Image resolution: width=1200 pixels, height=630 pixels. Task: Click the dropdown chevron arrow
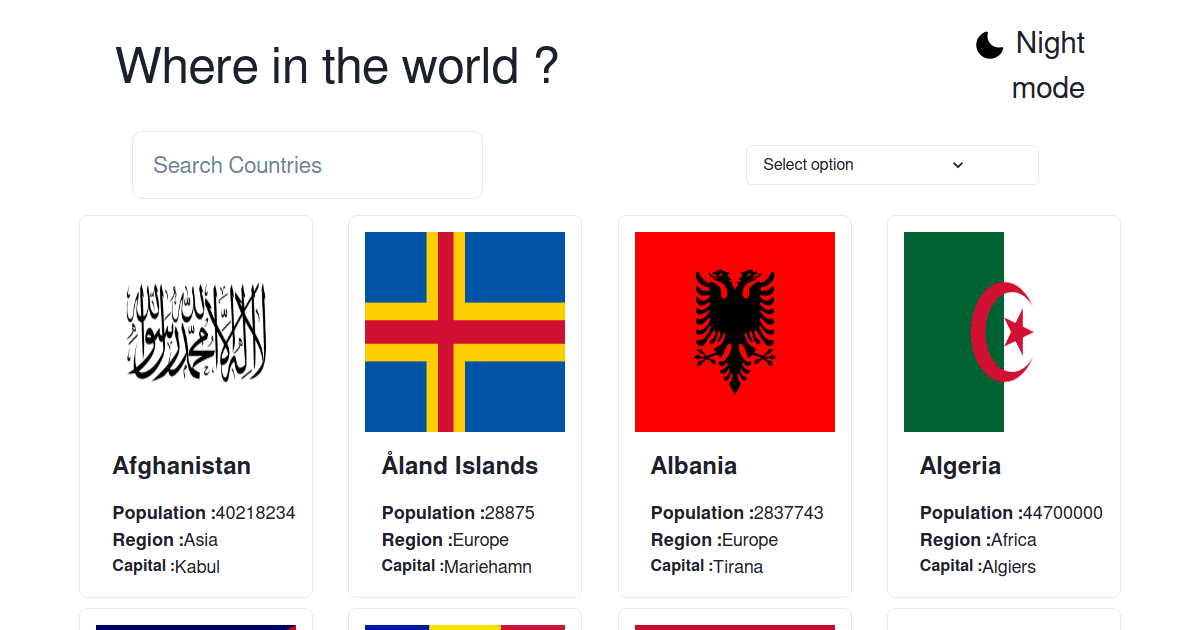pyautogui.click(x=956, y=164)
